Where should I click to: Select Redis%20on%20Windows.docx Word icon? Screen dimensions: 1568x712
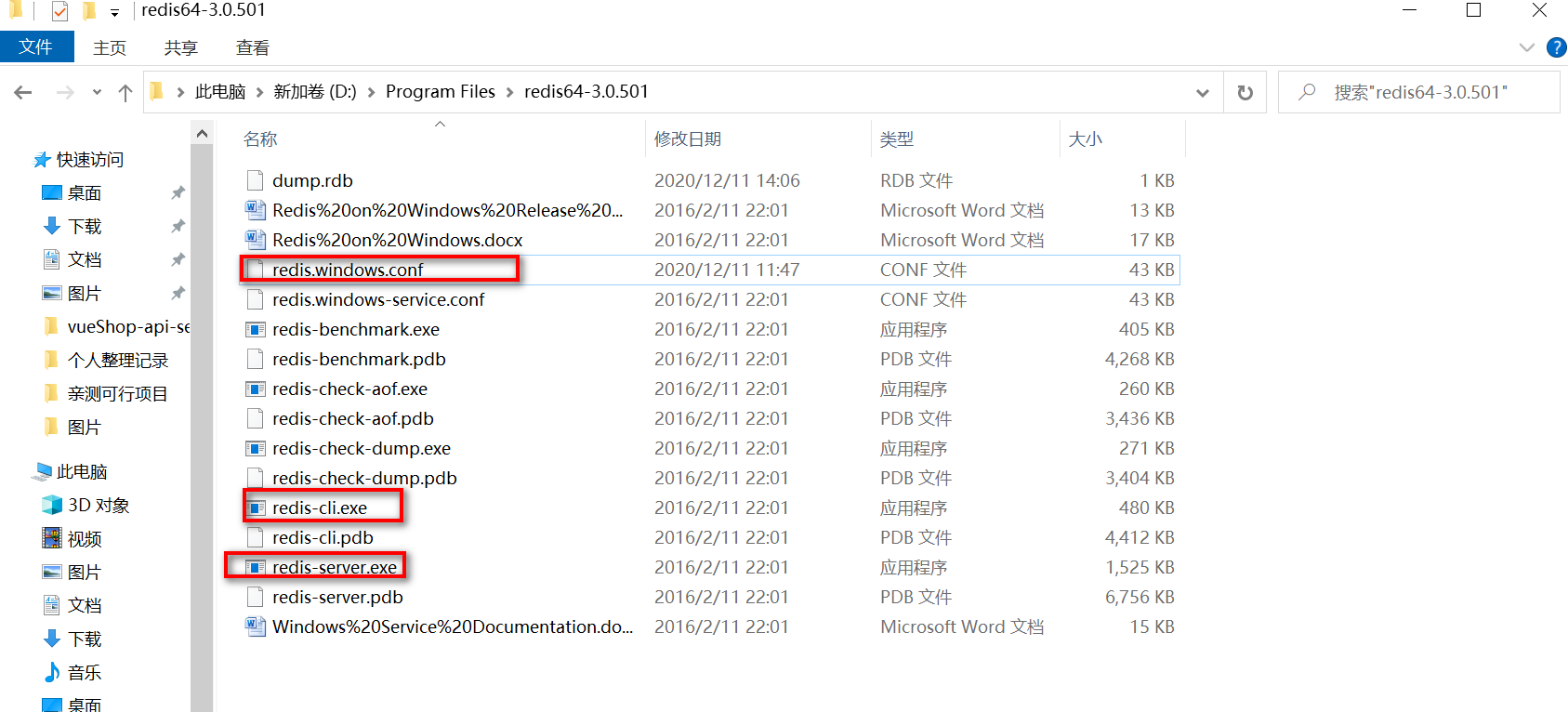pos(255,240)
